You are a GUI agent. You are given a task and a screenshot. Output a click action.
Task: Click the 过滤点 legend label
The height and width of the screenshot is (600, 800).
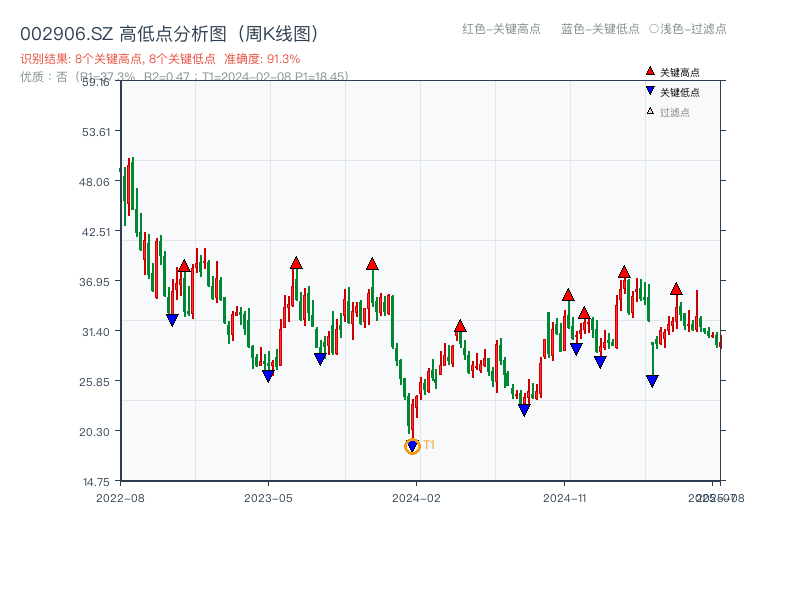coord(674,112)
